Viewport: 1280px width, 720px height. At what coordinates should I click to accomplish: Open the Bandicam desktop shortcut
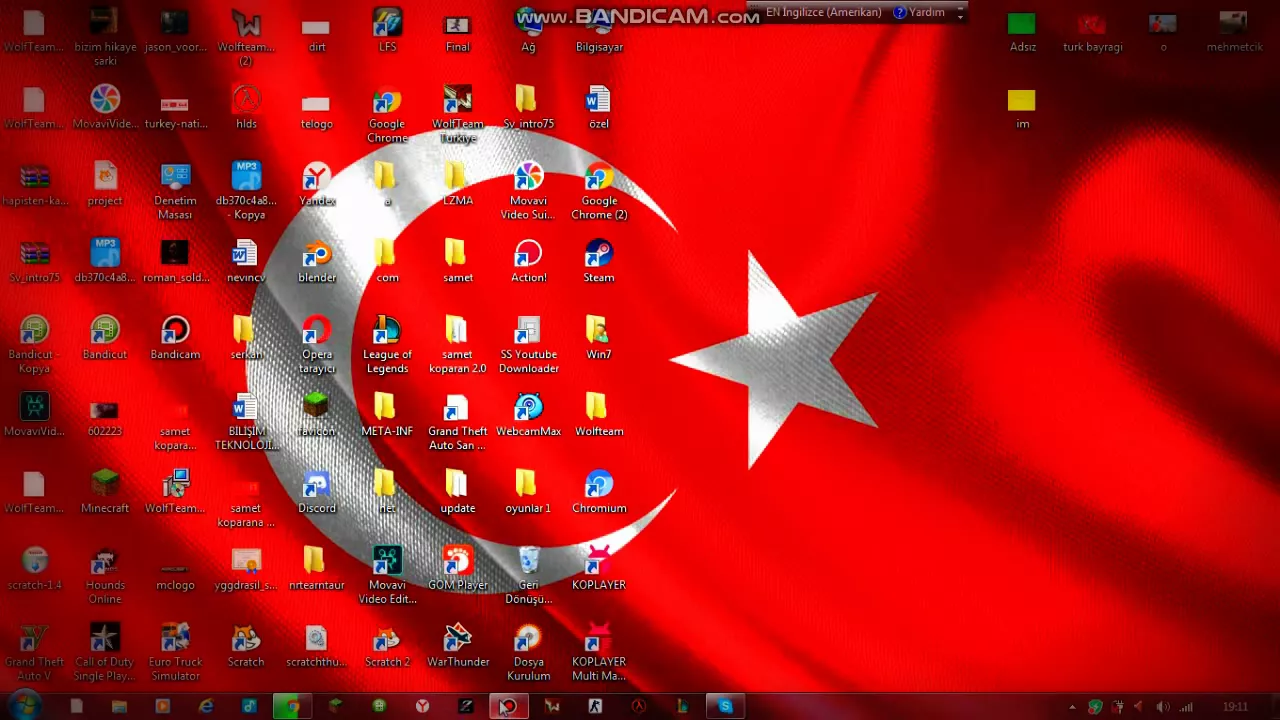click(175, 338)
